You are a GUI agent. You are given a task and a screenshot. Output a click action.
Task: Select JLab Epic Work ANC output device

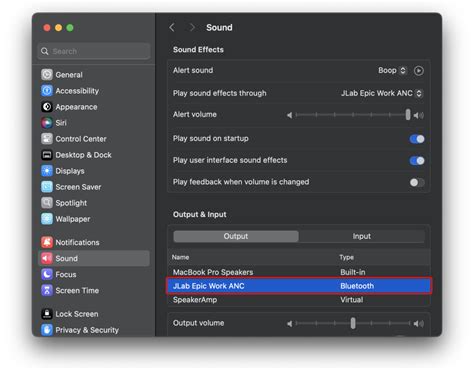tap(299, 286)
